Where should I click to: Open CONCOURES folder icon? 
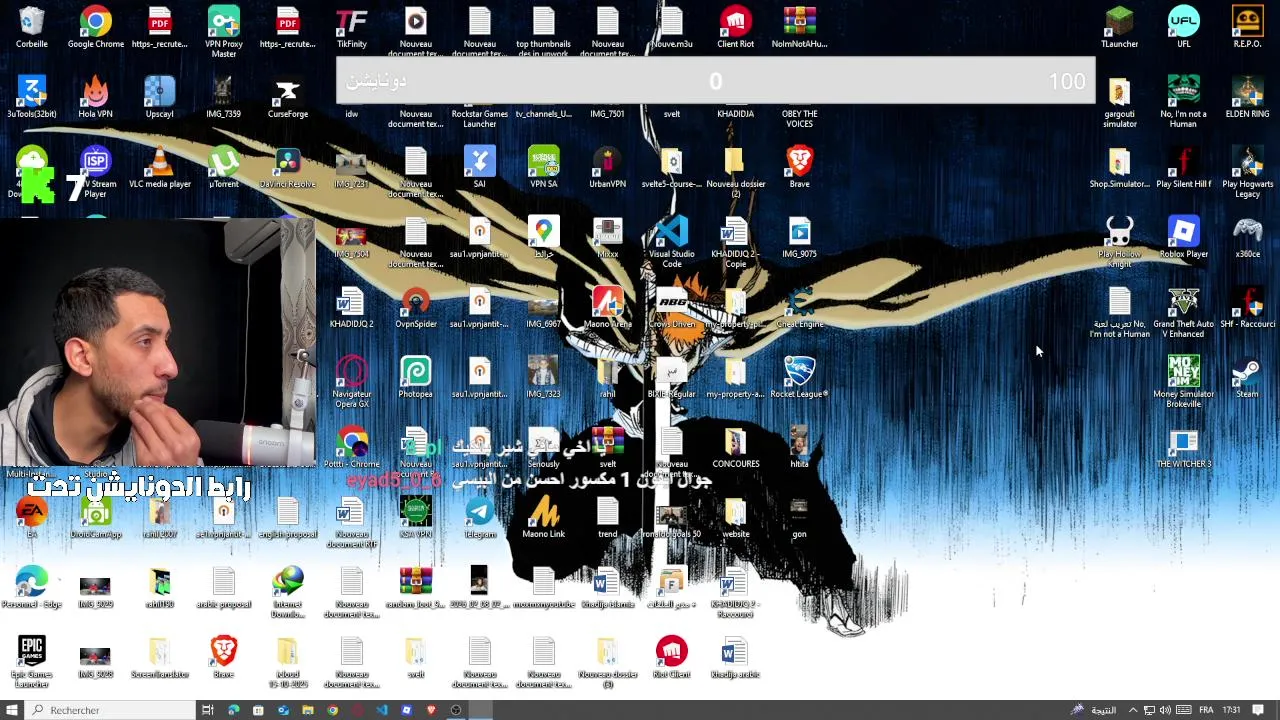736,447
